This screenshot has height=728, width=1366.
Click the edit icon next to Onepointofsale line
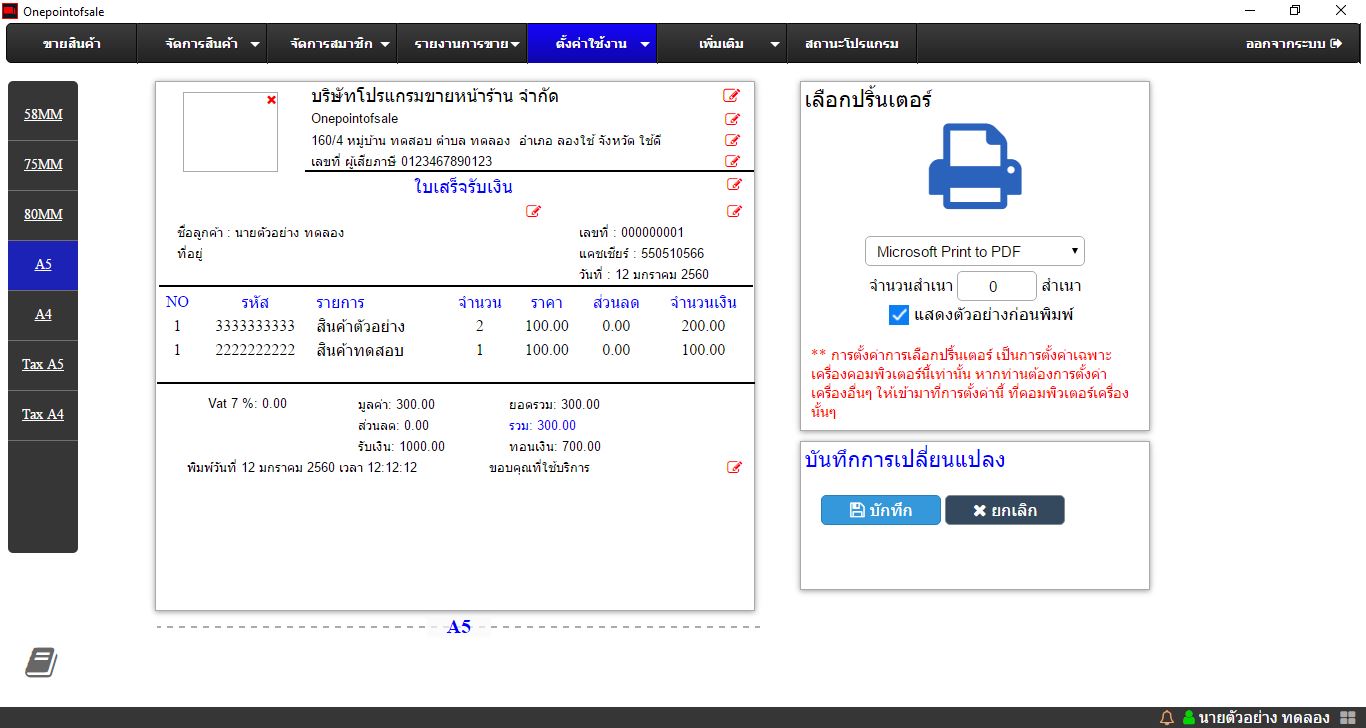(732, 119)
